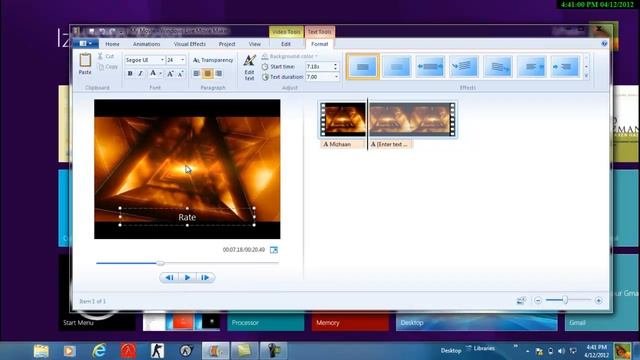Image resolution: width=640 pixels, height=360 pixels.
Task: Open the Memory tile behind the window
Action: pos(350,322)
